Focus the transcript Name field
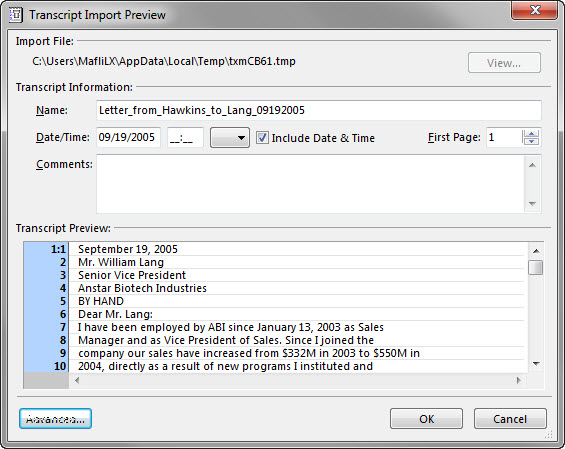 [319, 110]
